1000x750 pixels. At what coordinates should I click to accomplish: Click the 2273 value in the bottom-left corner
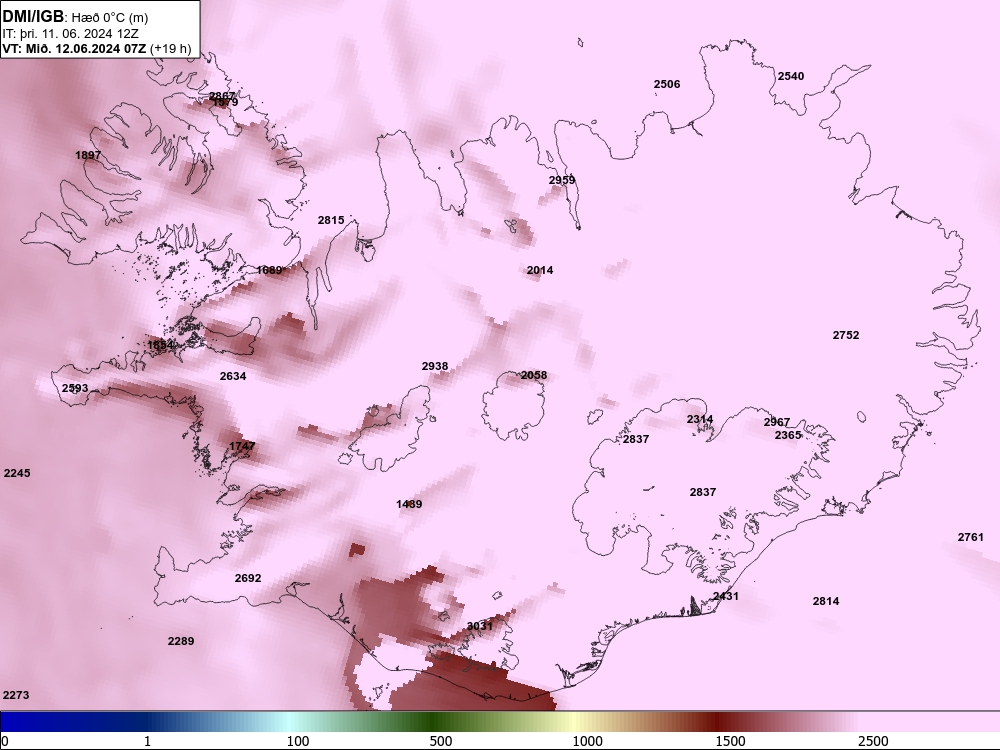click(x=16, y=695)
